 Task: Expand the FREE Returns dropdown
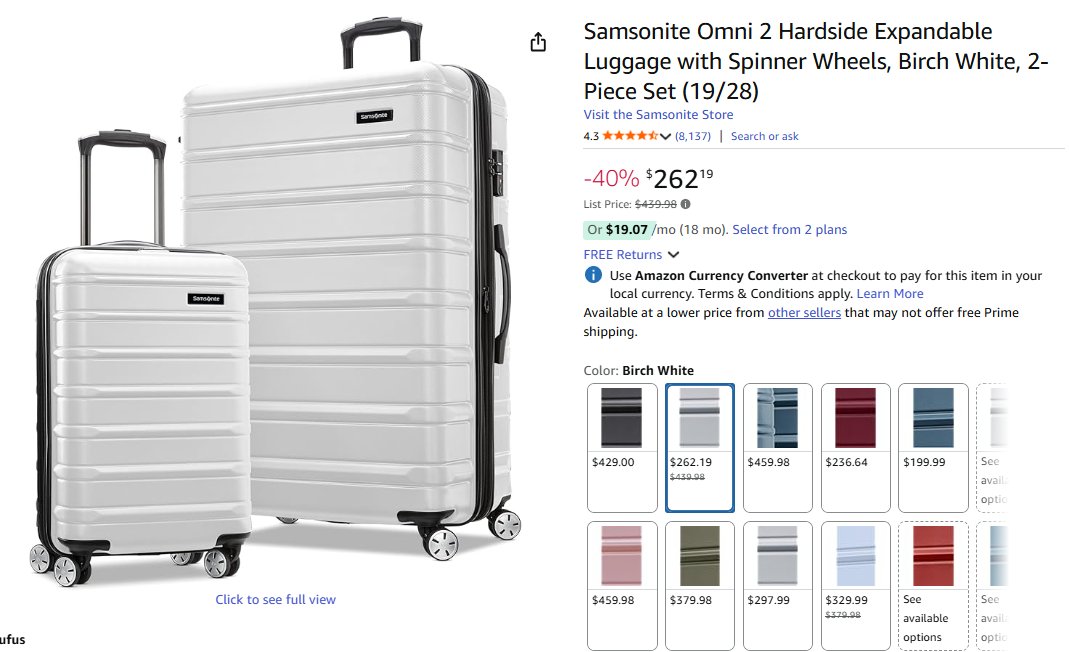point(673,255)
